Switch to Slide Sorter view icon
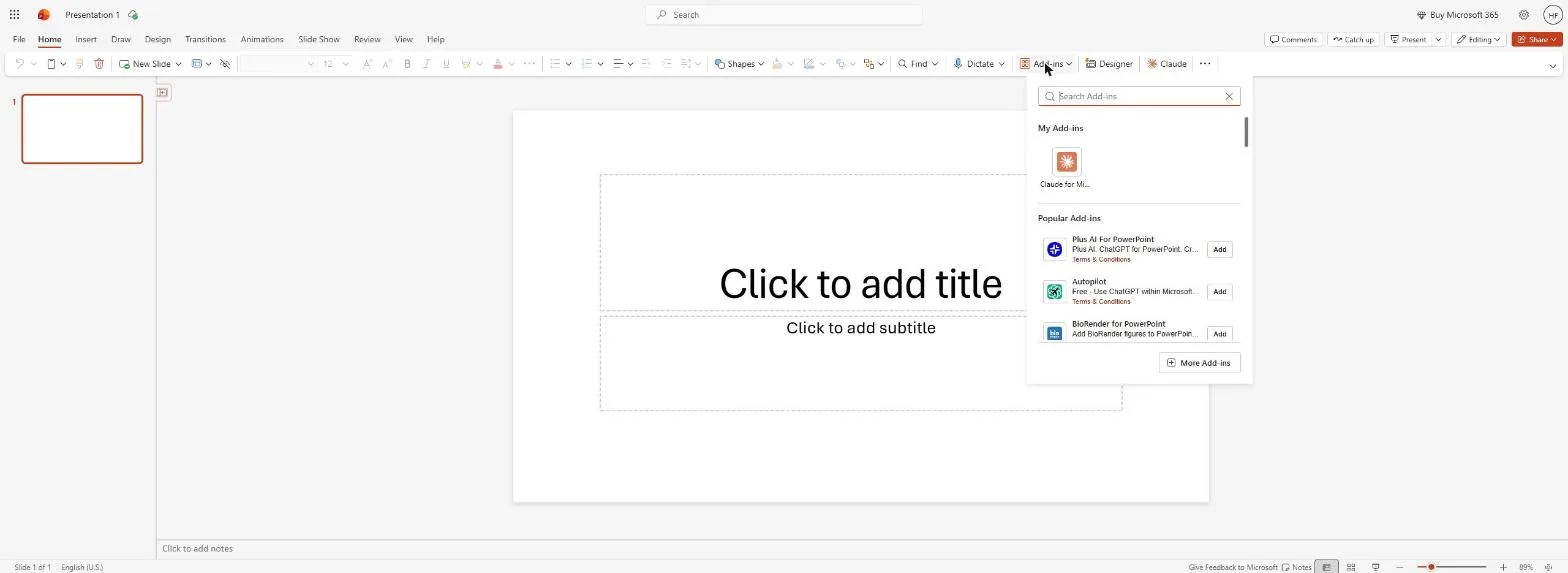Image resolution: width=1568 pixels, height=573 pixels. [x=1351, y=567]
